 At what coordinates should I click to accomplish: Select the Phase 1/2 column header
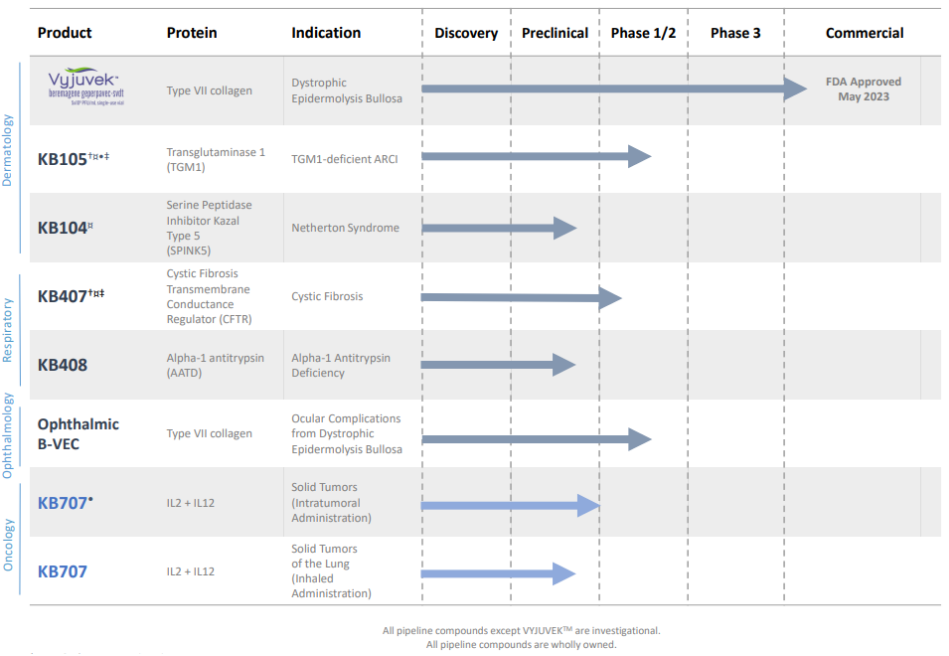643,33
